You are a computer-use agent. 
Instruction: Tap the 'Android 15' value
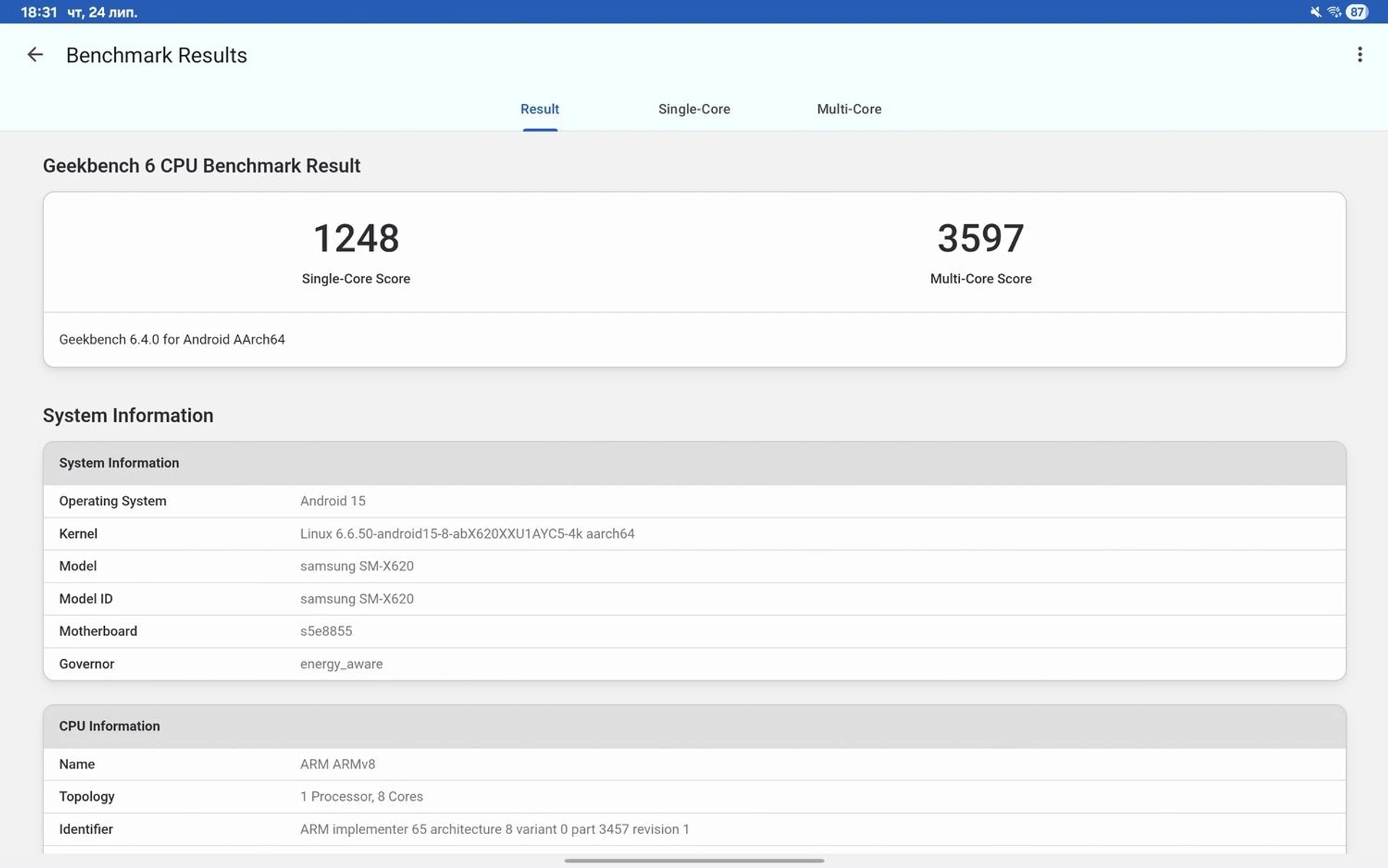(x=333, y=501)
